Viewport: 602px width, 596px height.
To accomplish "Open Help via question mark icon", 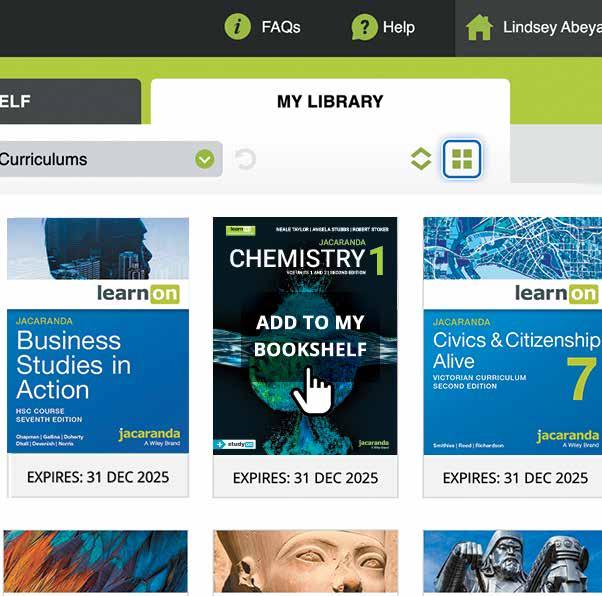I will pos(364,27).
